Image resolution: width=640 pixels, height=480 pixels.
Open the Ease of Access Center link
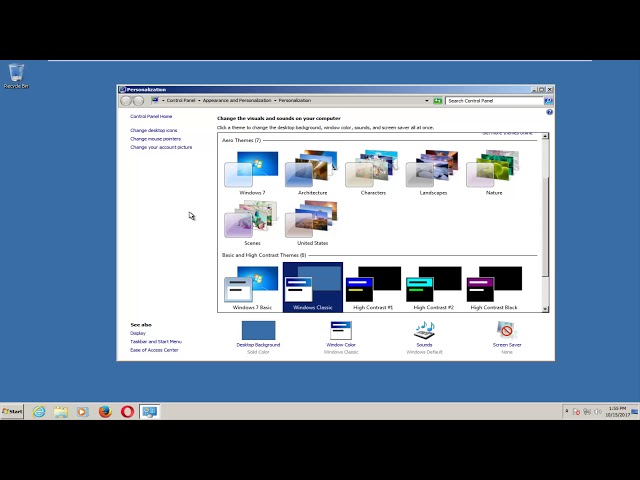coord(154,350)
